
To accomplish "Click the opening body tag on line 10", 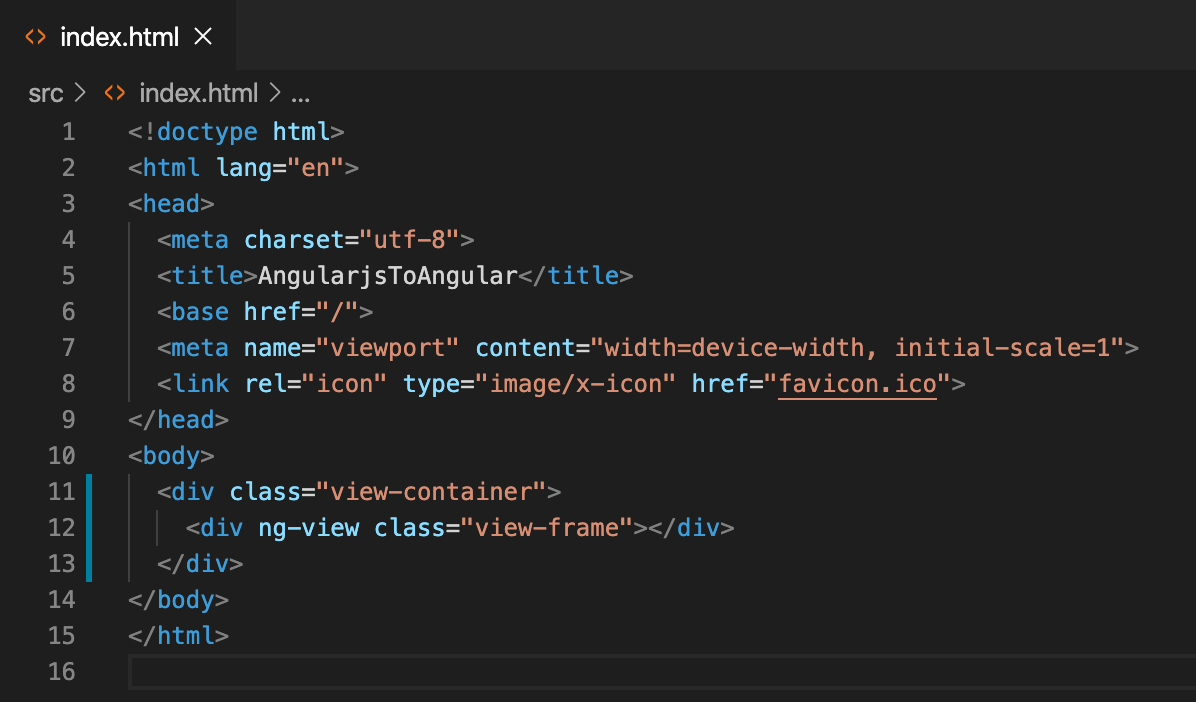I will tap(170, 455).
